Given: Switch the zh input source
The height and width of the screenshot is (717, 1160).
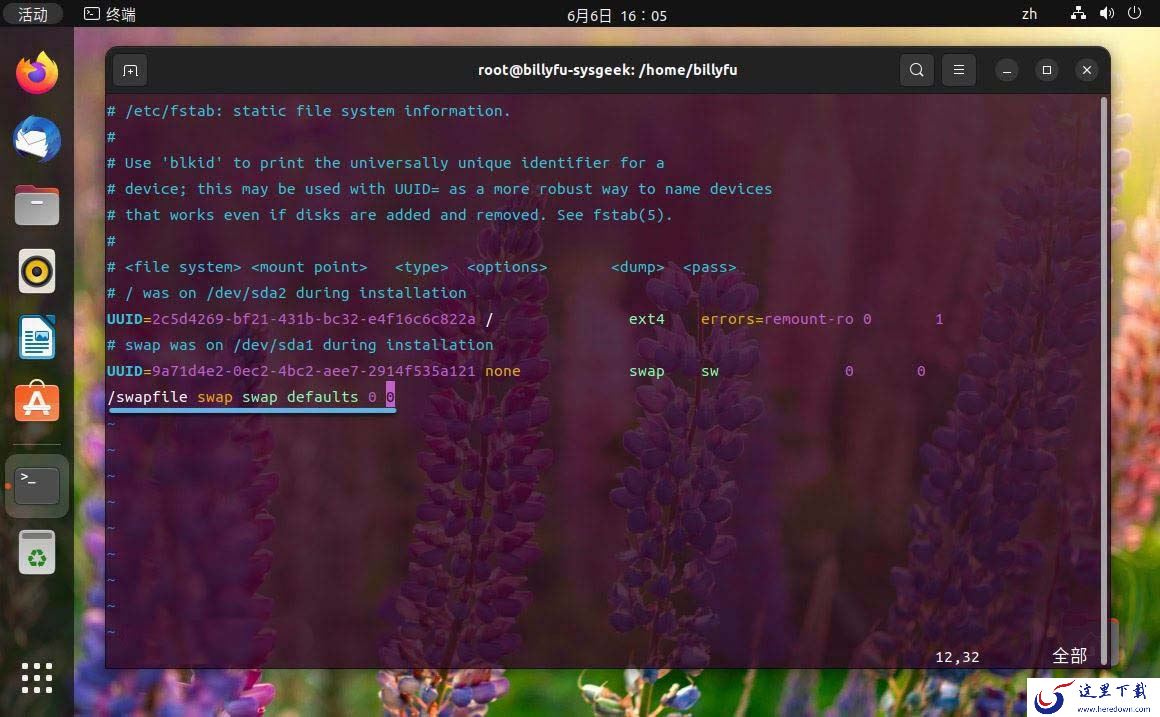Looking at the screenshot, I should tap(1029, 14).
